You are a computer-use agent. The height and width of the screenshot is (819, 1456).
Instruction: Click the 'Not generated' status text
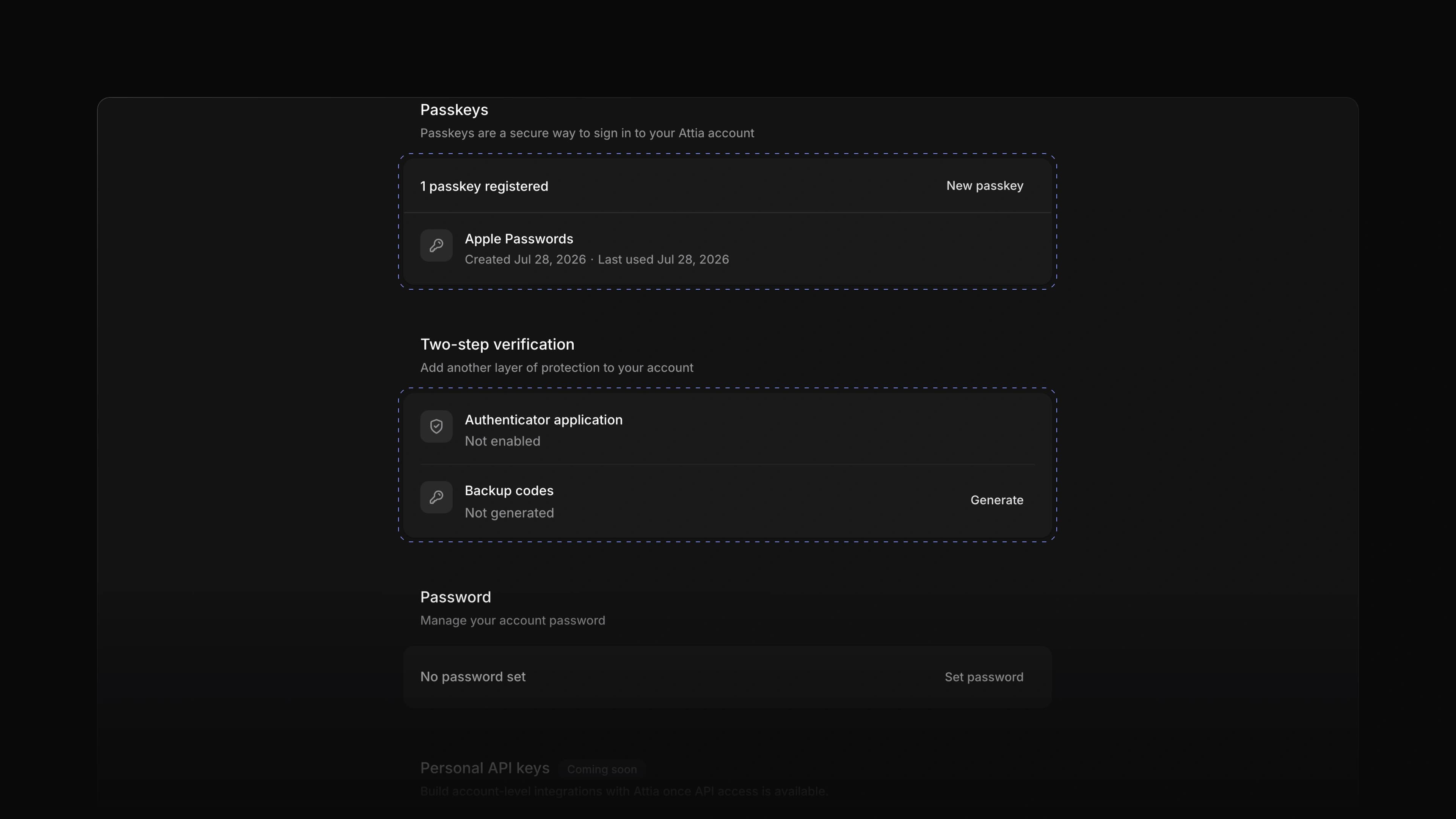(509, 513)
